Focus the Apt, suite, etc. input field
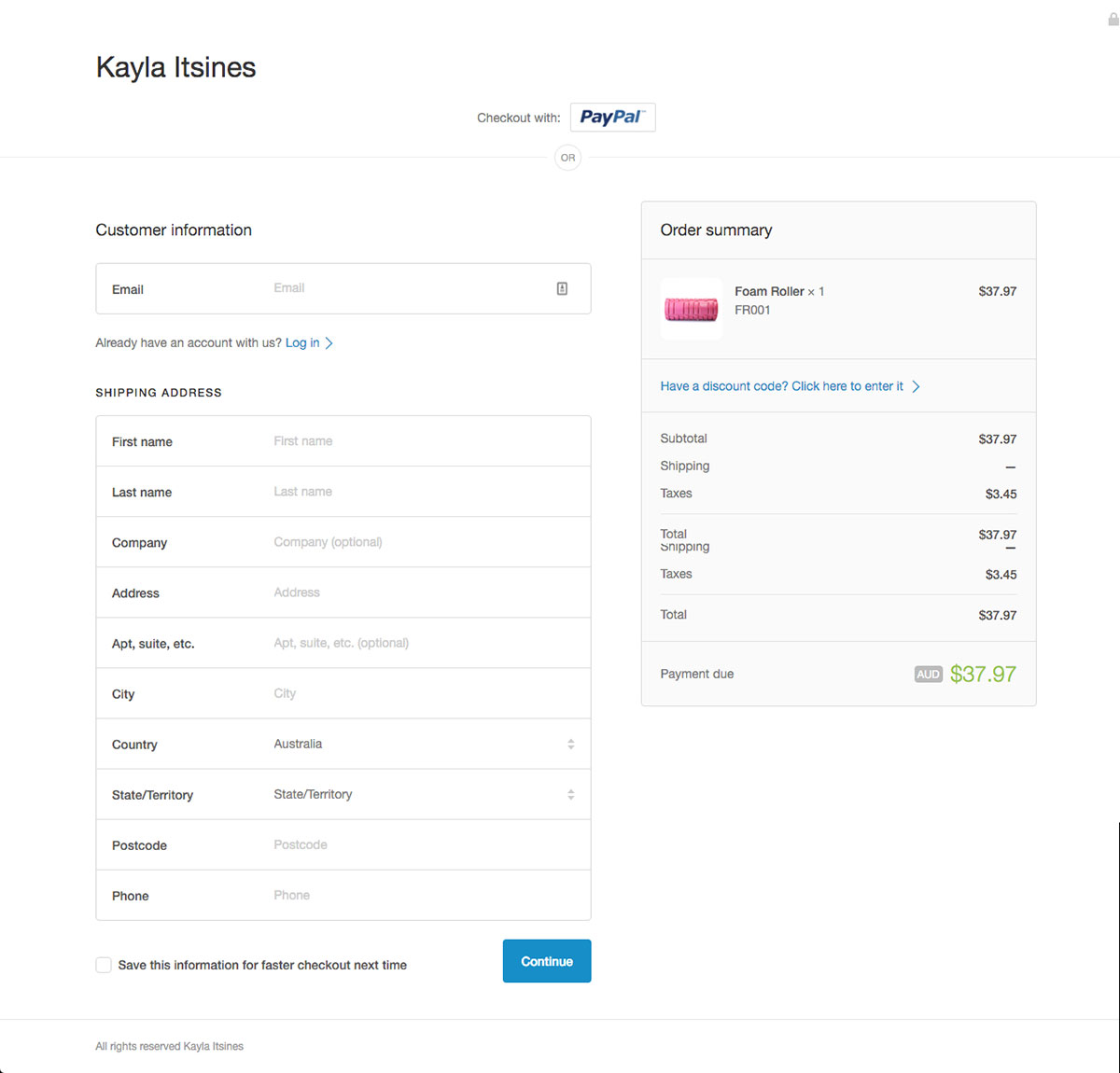This screenshot has width=1120, height=1073. (x=343, y=643)
